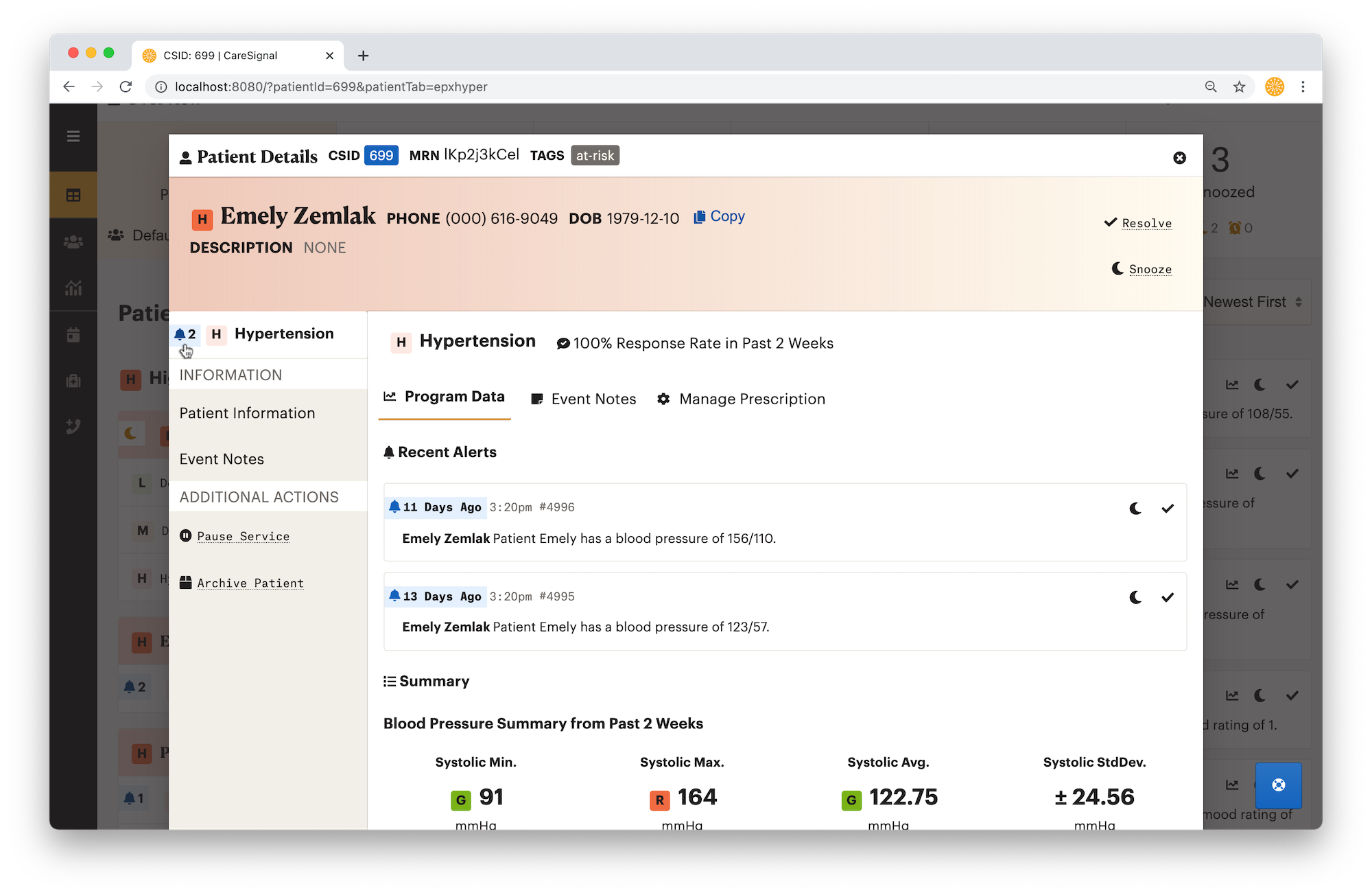The image size is (1372, 895).
Task: Open the Manage Prescription tab
Action: [741, 399]
